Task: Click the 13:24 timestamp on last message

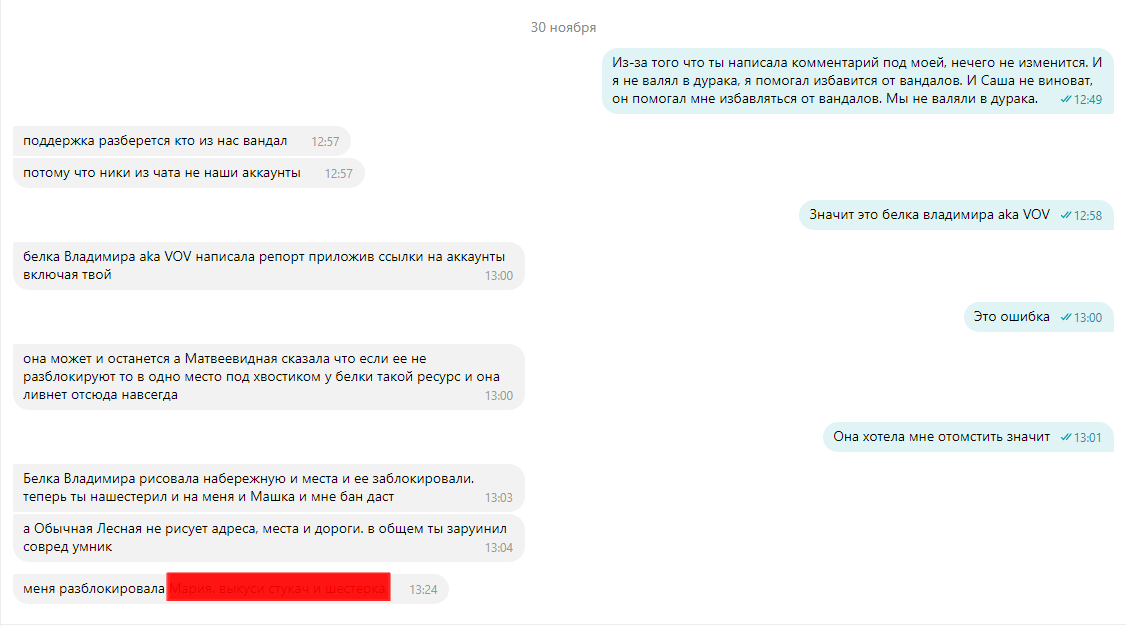Action: point(423,589)
